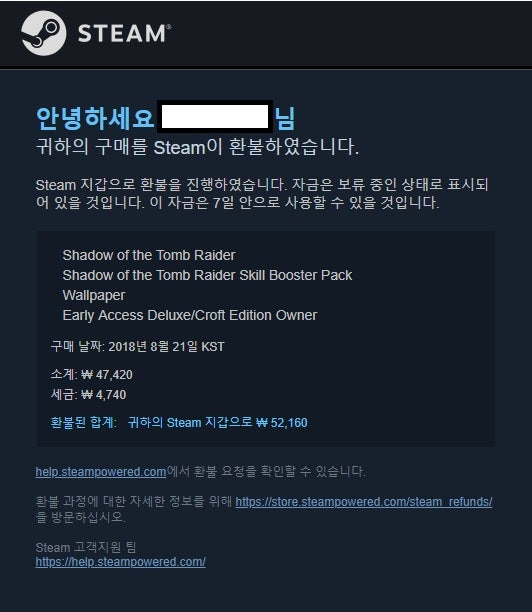Viewport: 532px width, 612px height.
Task: Select Early Access Deluxe/Croft Edition Owner line
Action: [190, 315]
